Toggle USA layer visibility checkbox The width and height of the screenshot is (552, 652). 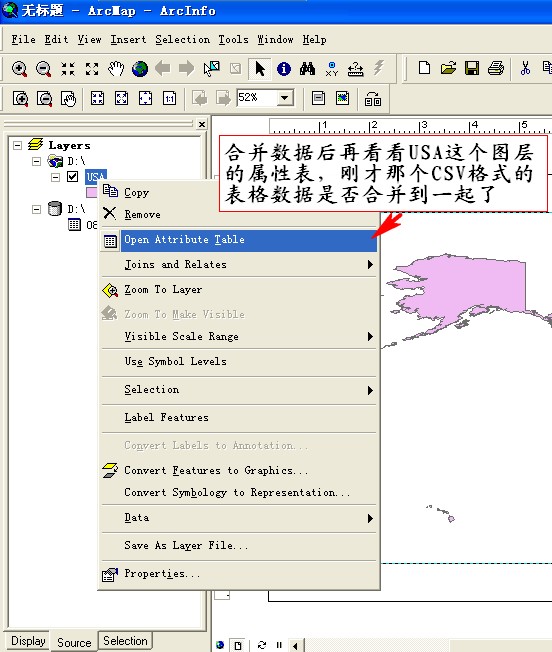tap(72, 177)
